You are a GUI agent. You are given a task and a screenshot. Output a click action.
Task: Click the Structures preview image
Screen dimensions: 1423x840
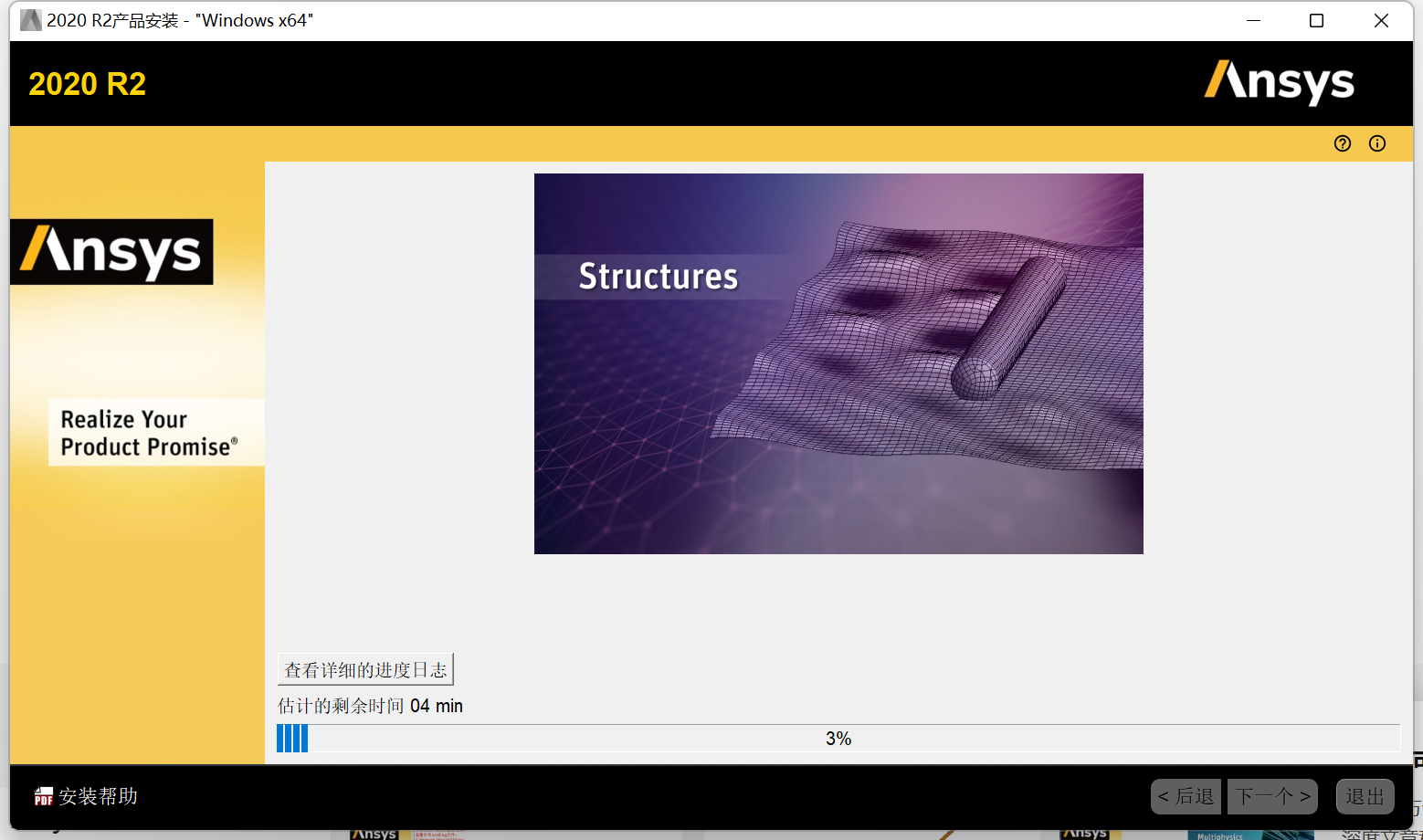point(838,363)
